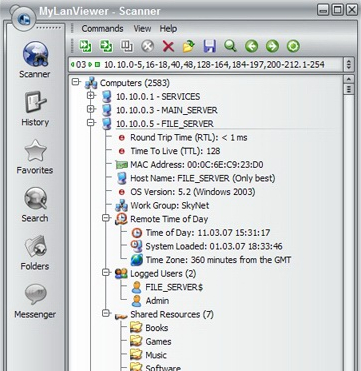Click the open folder toolbar icon
The width and height of the screenshot is (361, 371).
coord(189,46)
